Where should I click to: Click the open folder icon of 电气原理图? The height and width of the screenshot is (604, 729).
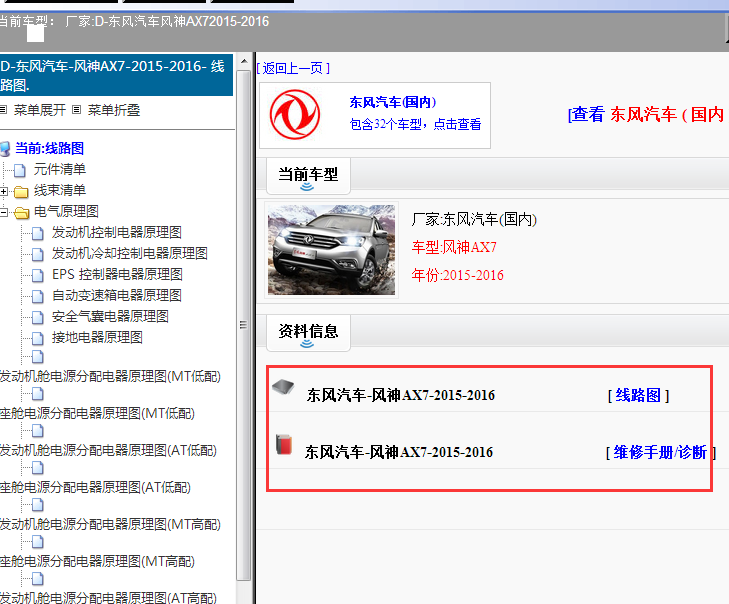click(x=21, y=212)
